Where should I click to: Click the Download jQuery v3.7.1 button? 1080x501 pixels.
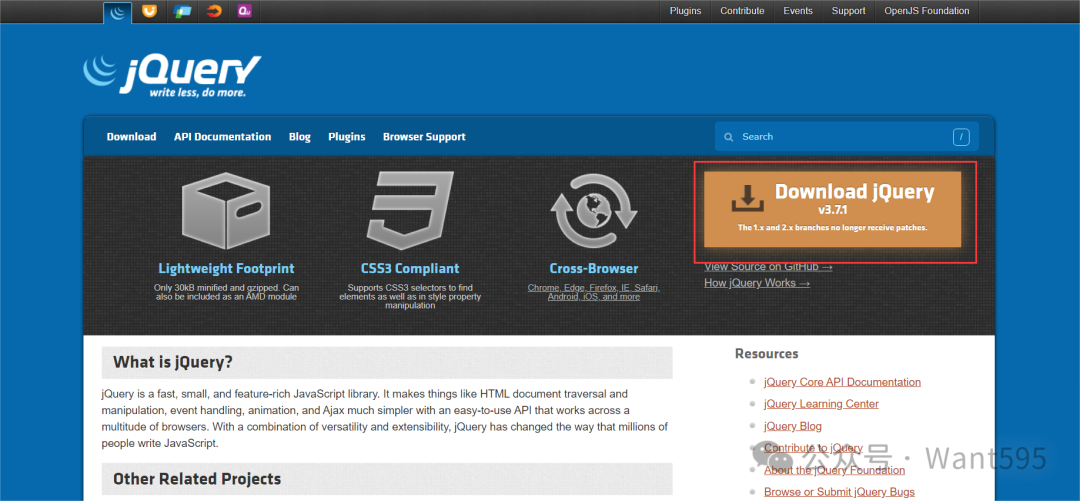[x=833, y=209]
